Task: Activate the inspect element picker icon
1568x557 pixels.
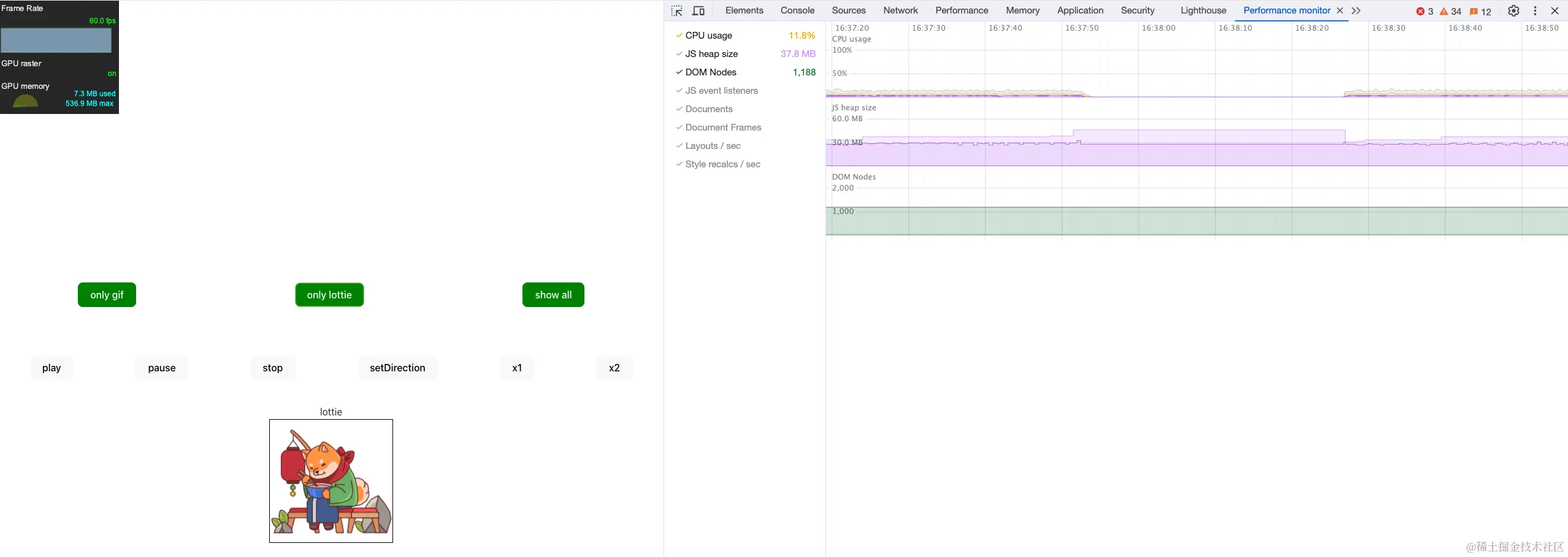Action: pyautogui.click(x=677, y=10)
